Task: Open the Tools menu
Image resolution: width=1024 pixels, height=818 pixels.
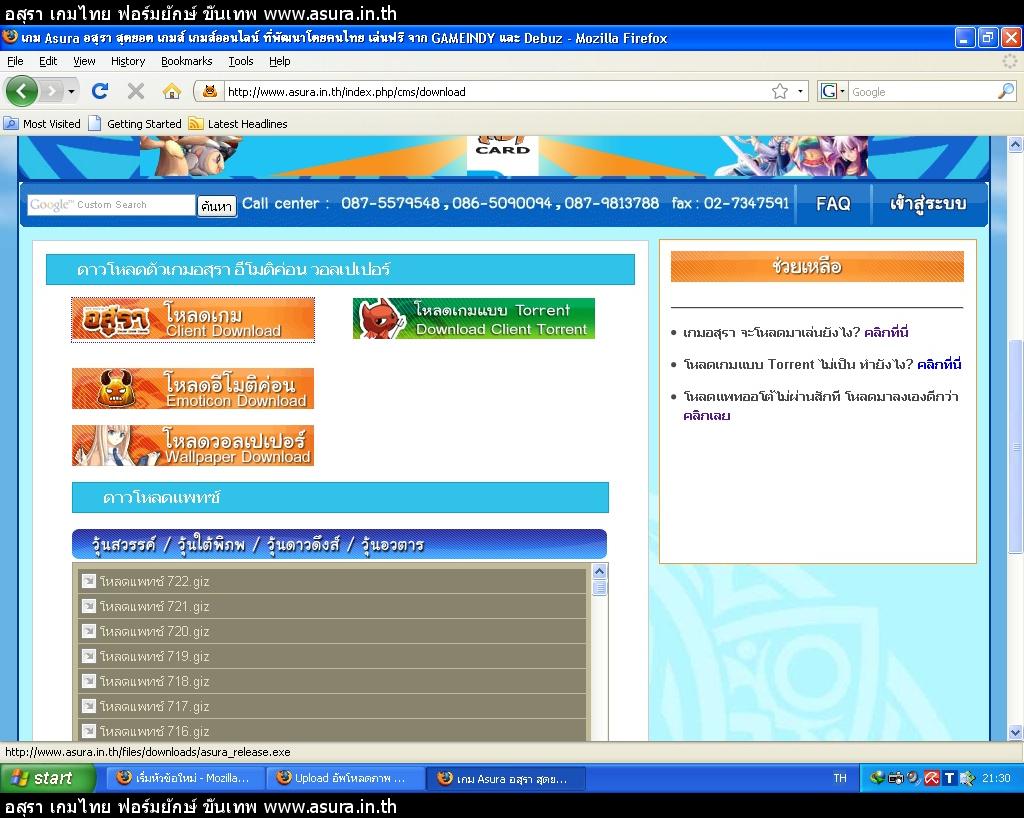Action: 240,61
